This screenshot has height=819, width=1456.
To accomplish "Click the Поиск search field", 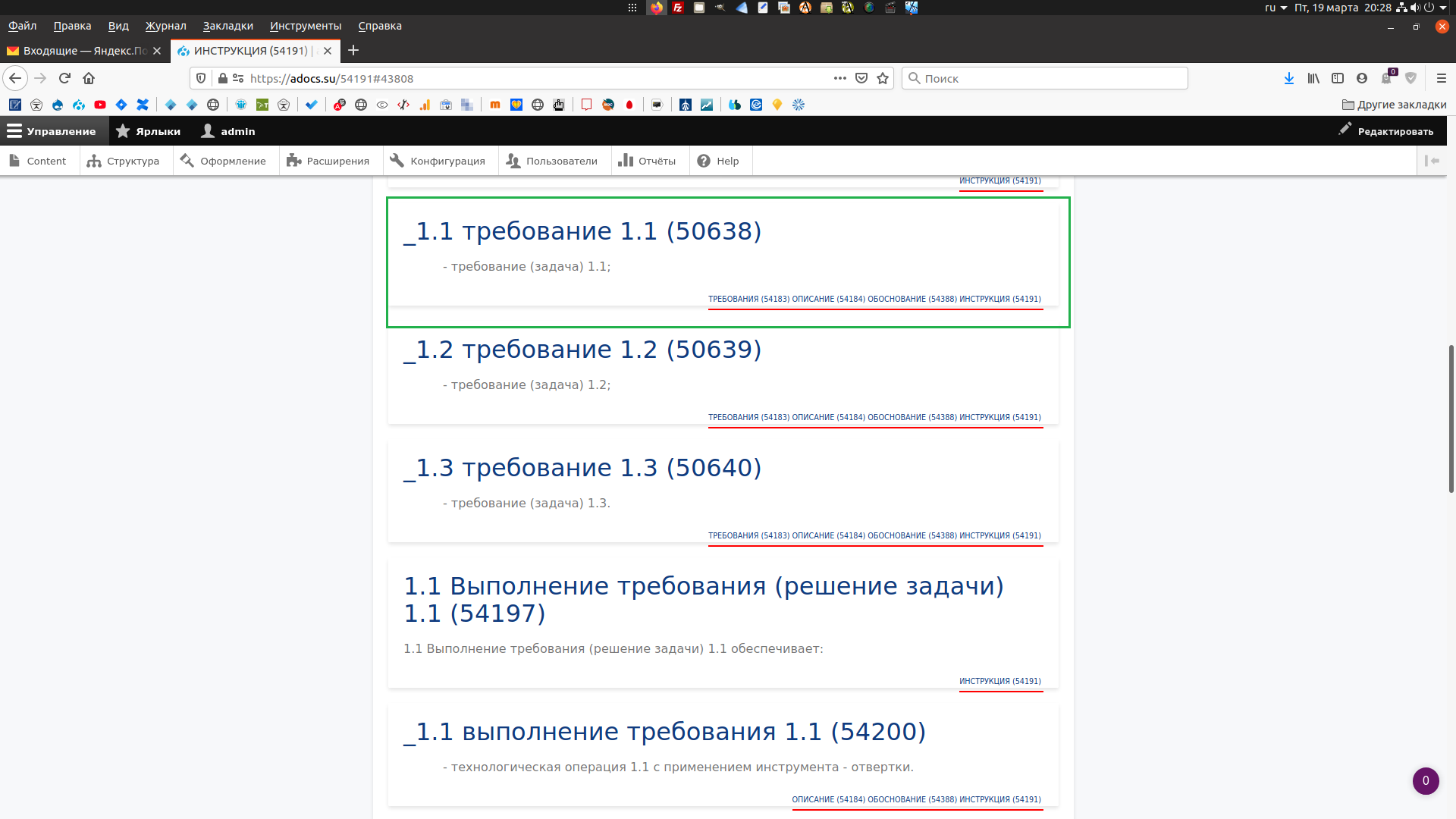I will (1044, 78).
